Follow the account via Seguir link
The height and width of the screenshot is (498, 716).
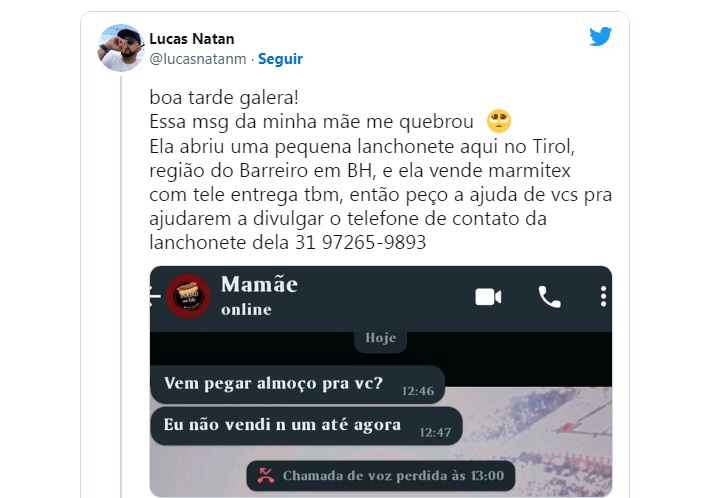coord(280,59)
